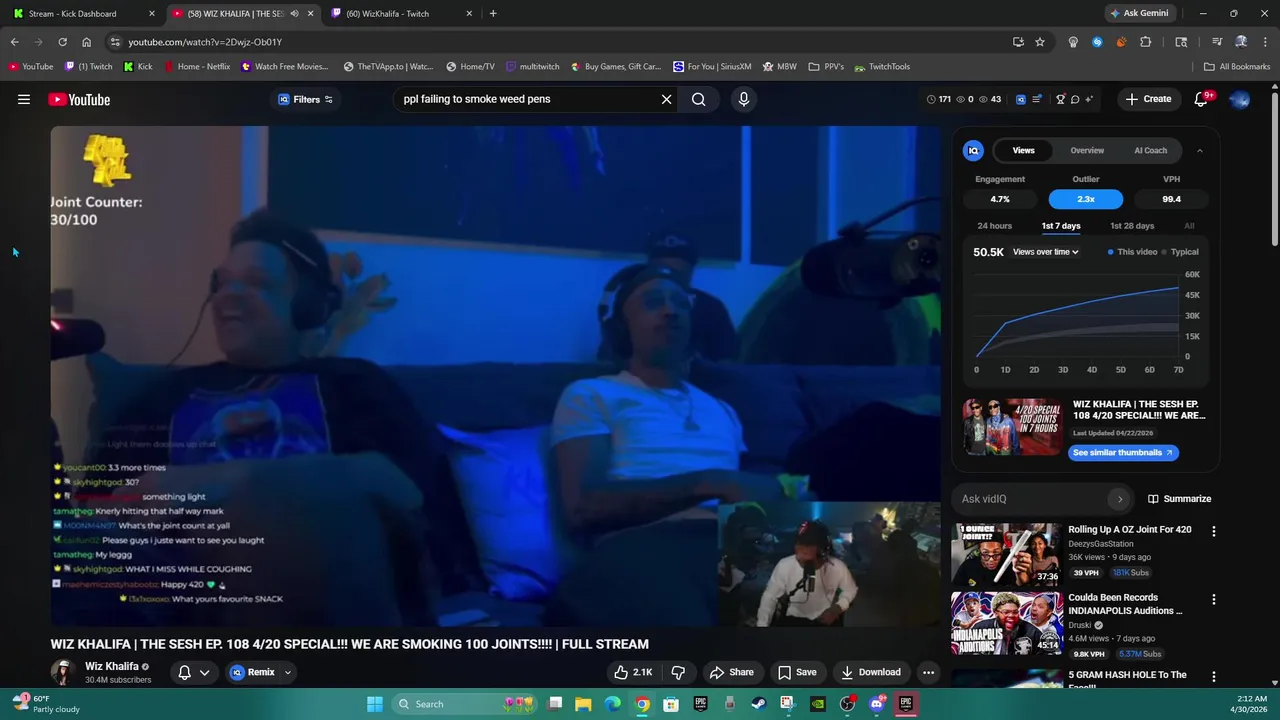Select the 1st 7 days range
1280x720 pixels.
tap(1061, 226)
